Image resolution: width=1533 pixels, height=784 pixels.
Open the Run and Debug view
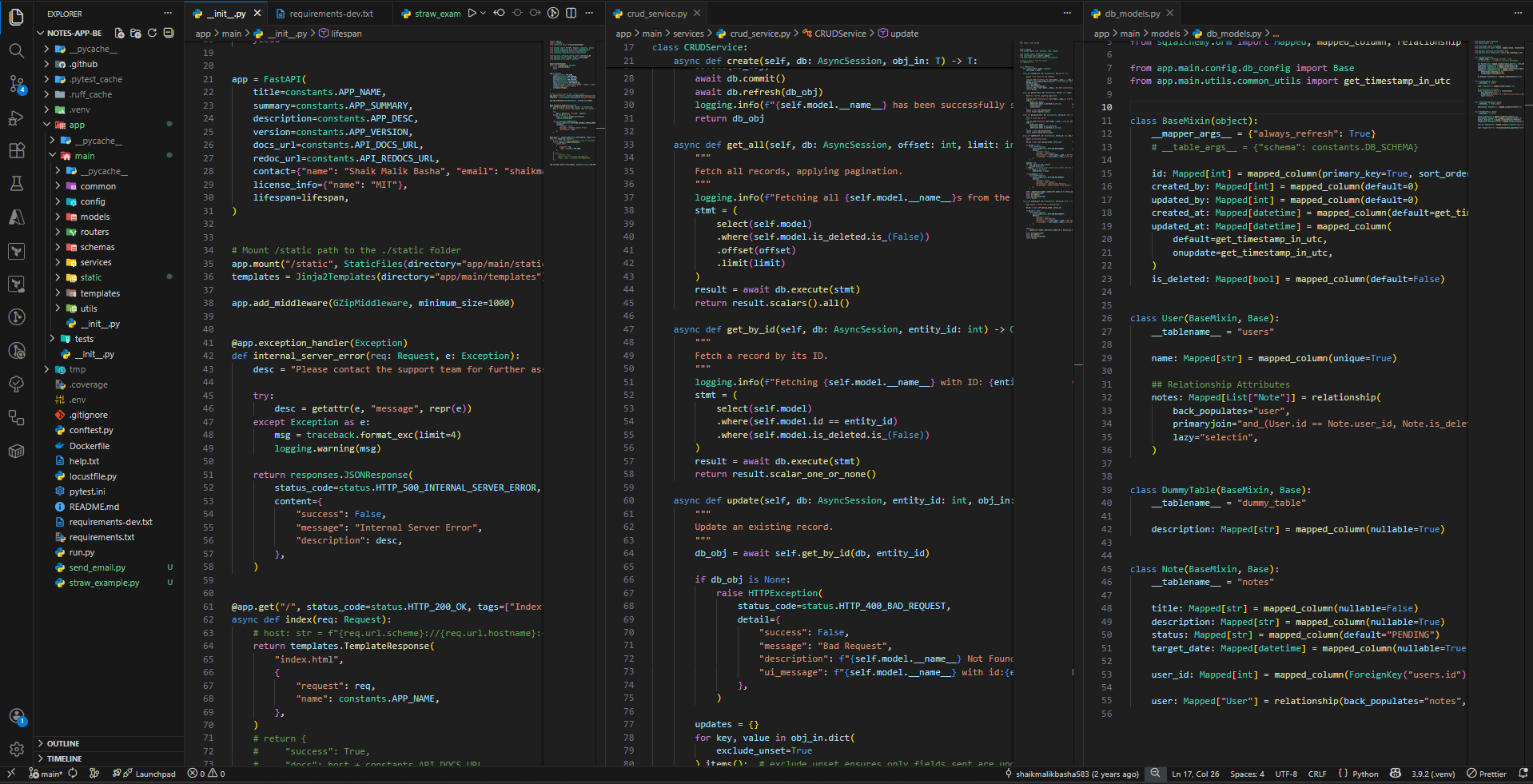tap(16, 117)
